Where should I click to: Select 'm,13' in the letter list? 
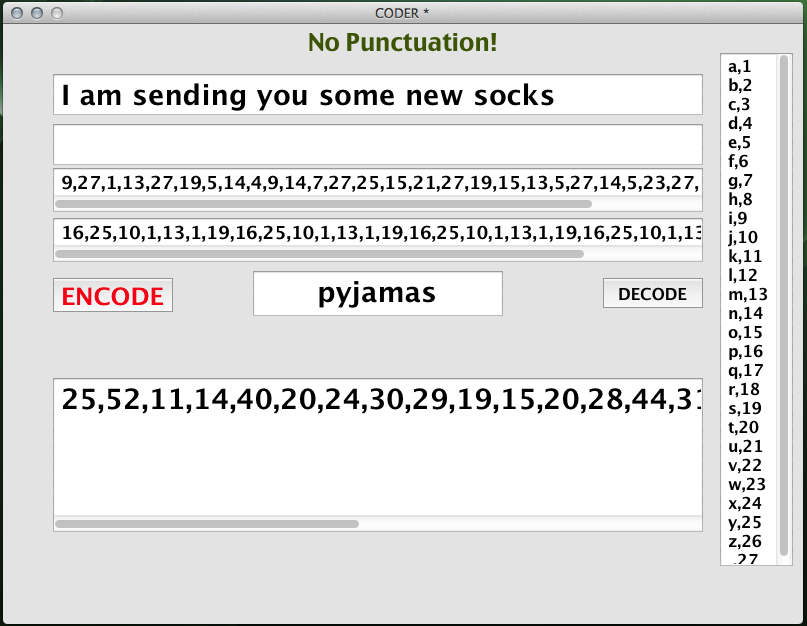coord(745,294)
